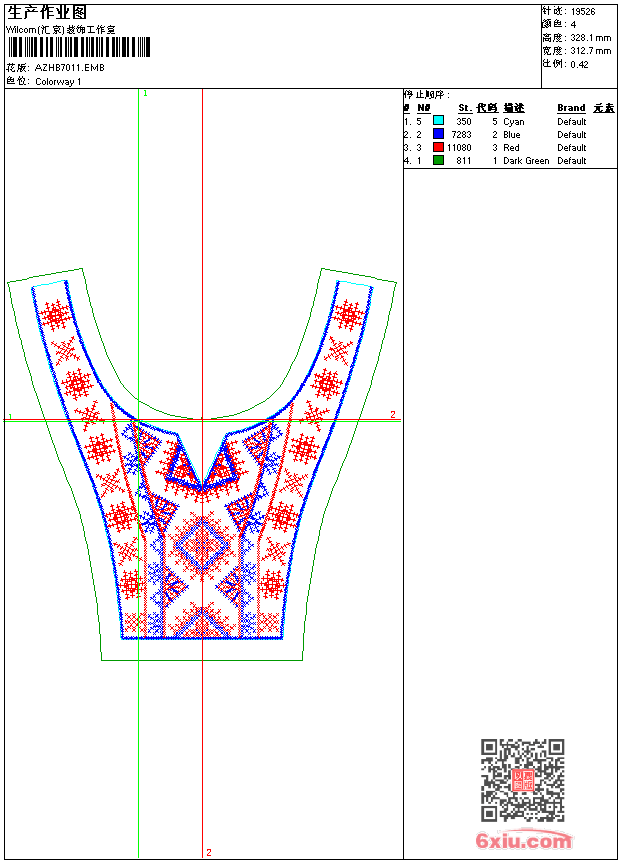Click the height value 328.1 mm
The image size is (620, 860).
[x=590, y=38]
